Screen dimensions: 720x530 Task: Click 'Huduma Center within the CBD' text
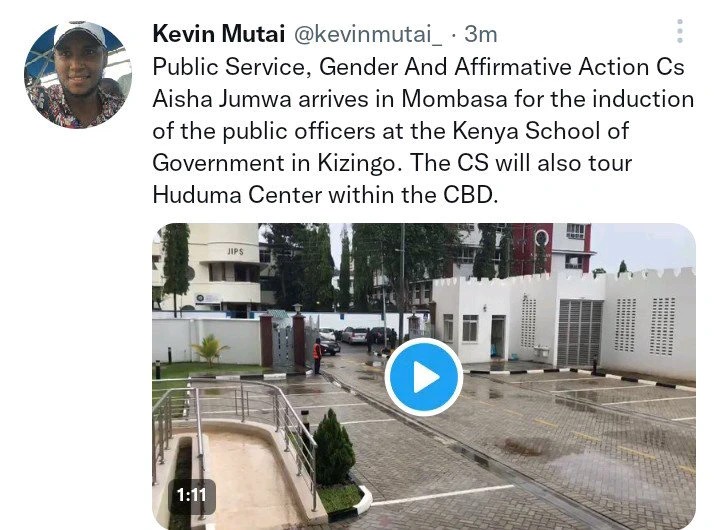(x=325, y=195)
